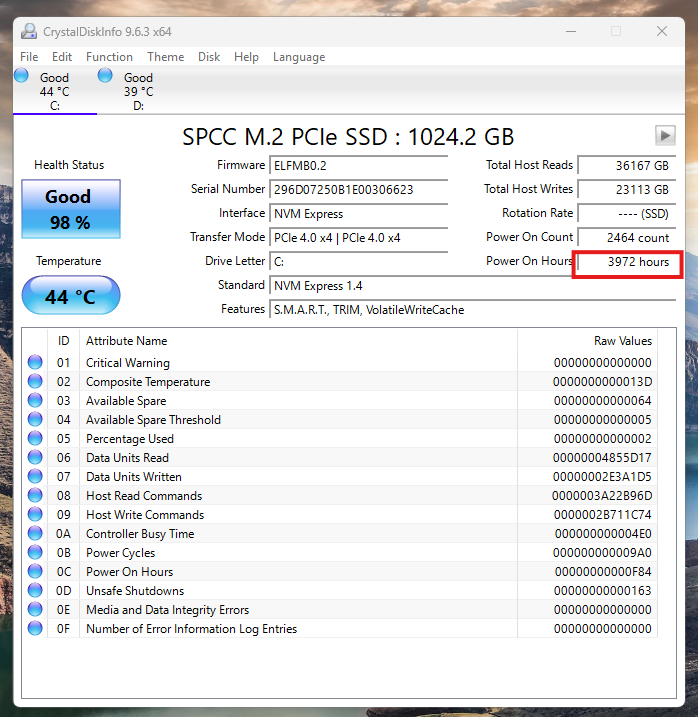Screen dimensions: 698x717
Task: Select the Percentage Used attribute name
Action: (129, 439)
